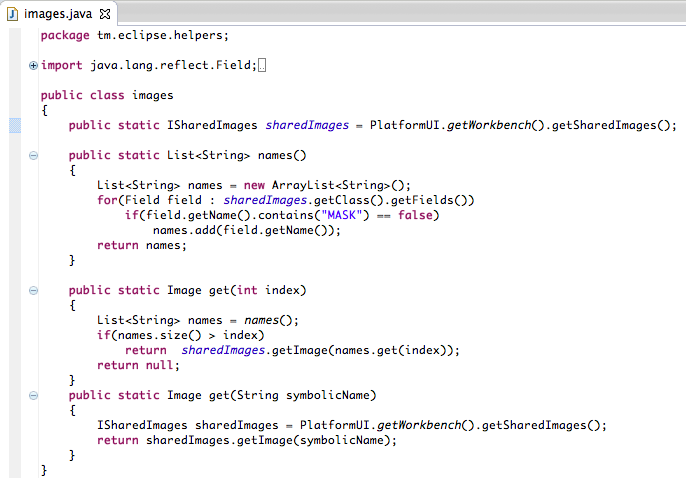Viewport: 686px width, 478px height.
Task: Collapse the get(int index) method
Action: click(33, 290)
